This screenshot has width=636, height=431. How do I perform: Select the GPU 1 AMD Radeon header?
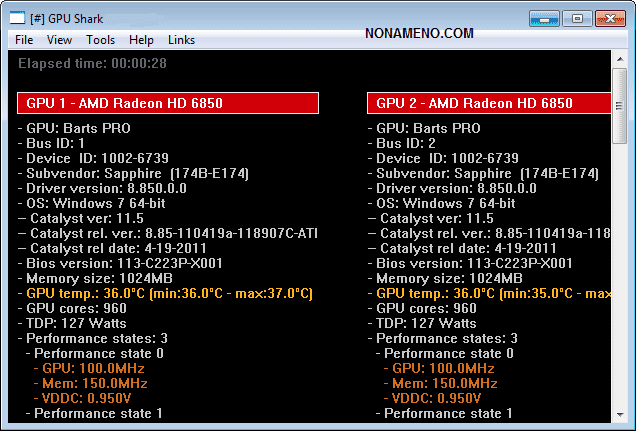(168, 103)
